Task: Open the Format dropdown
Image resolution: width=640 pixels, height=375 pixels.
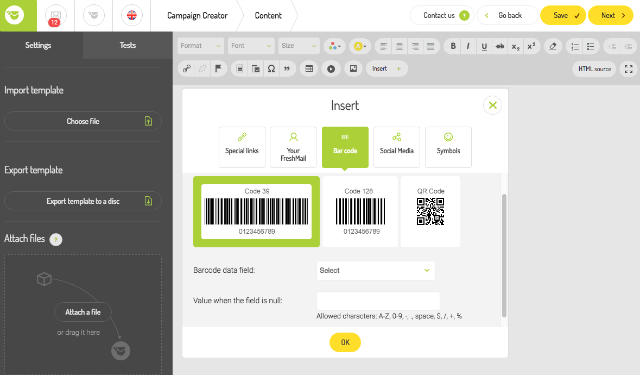Action: pos(200,46)
